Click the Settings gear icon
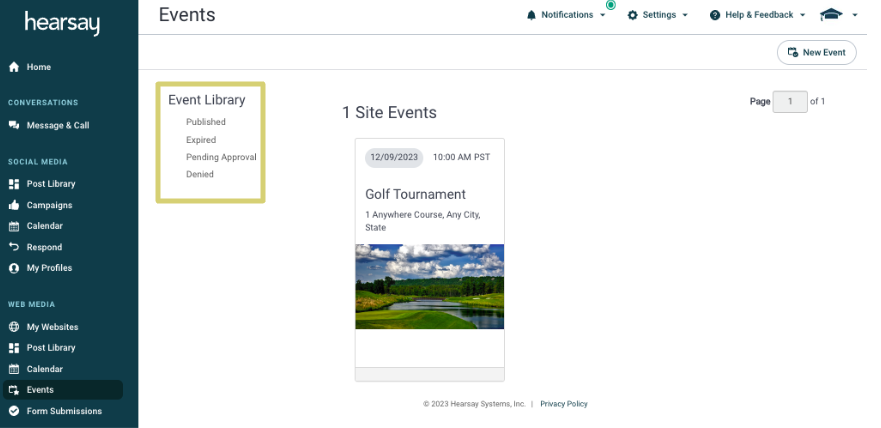Image resolution: width=881 pixels, height=428 pixels. point(633,15)
